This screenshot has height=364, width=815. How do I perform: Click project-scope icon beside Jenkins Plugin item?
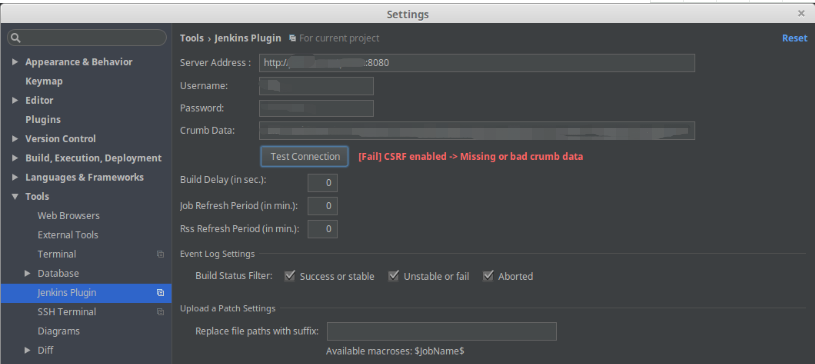click(x=161, y=293)
